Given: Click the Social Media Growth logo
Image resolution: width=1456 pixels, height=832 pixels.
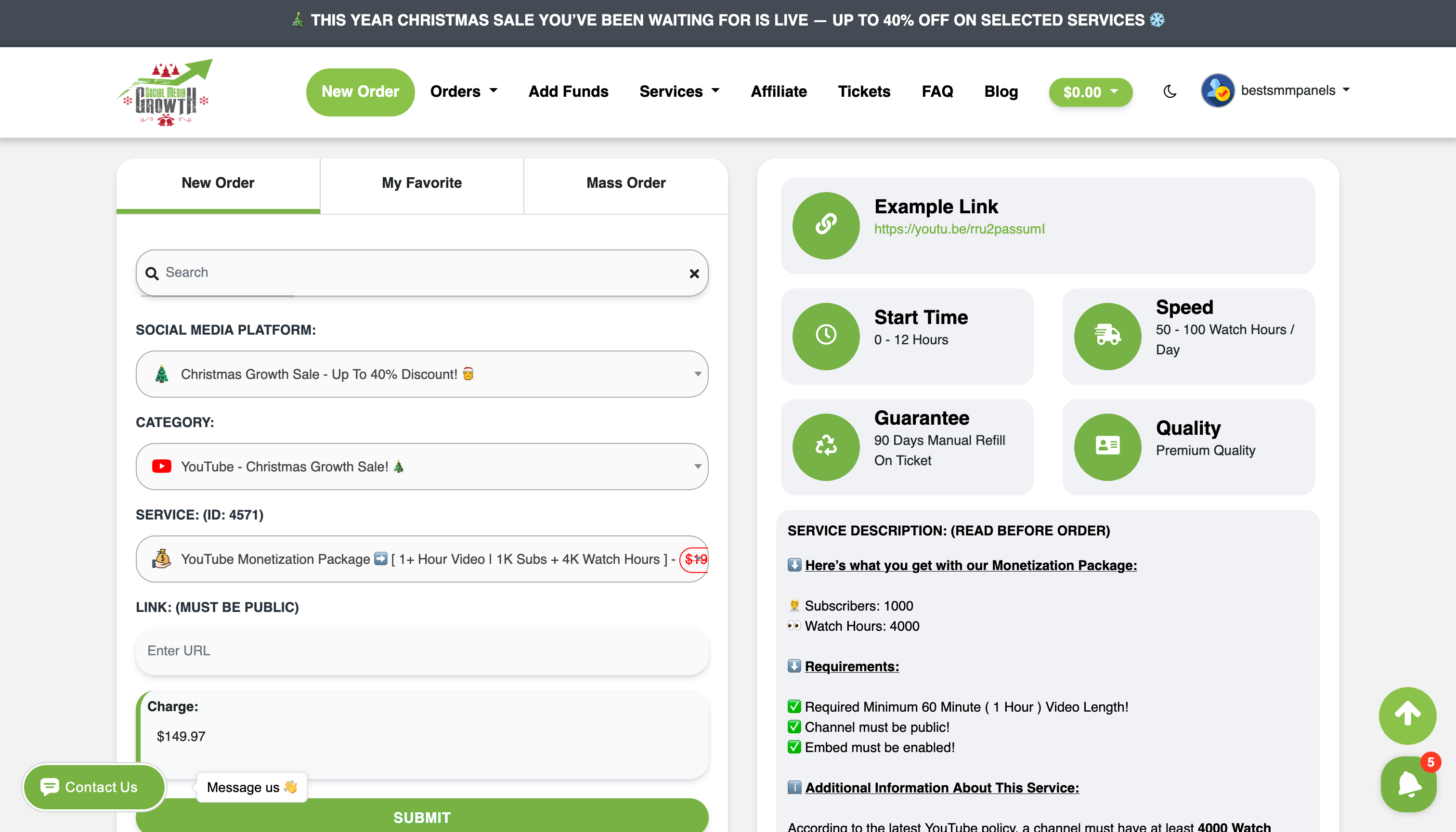Looking at the screenshot, I should point(165,92).
